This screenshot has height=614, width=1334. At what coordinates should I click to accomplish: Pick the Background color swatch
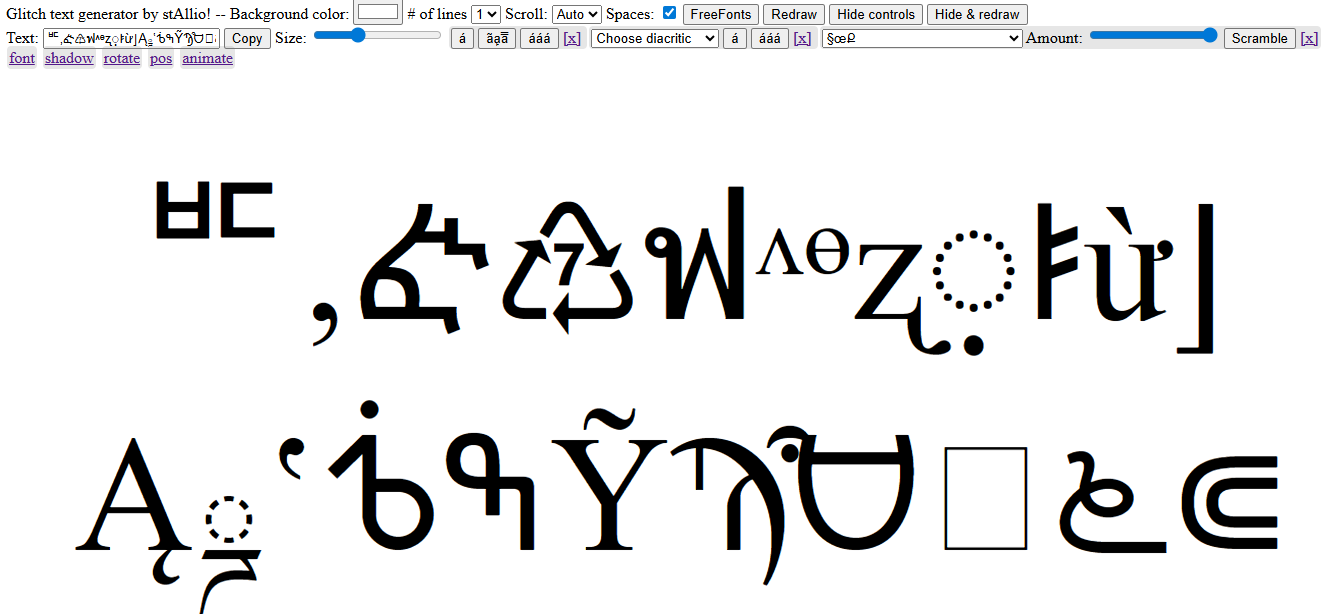378,13
